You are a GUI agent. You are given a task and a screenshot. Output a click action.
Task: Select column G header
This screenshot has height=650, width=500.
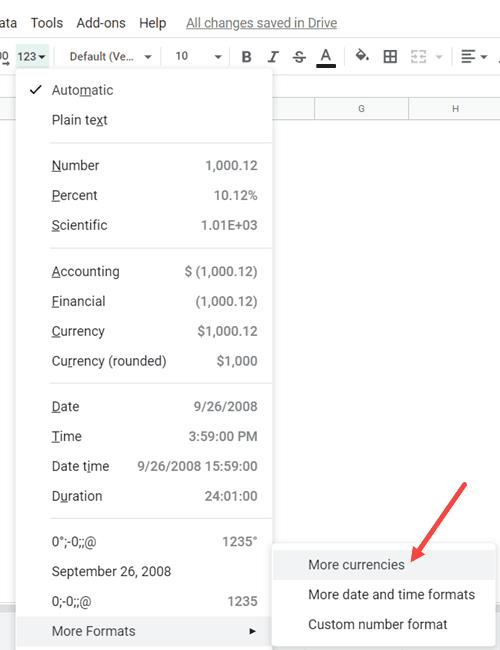pos(362,109)
